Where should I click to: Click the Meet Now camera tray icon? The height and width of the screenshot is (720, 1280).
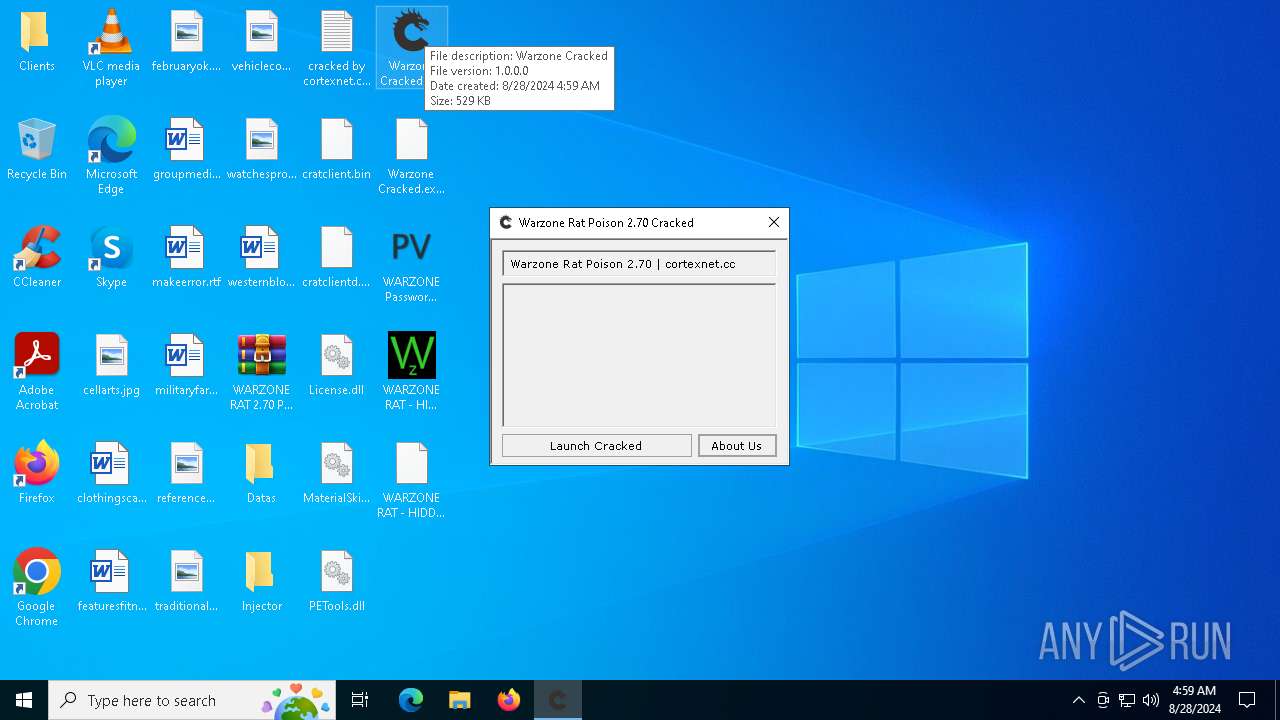(x=1103, y=700)
